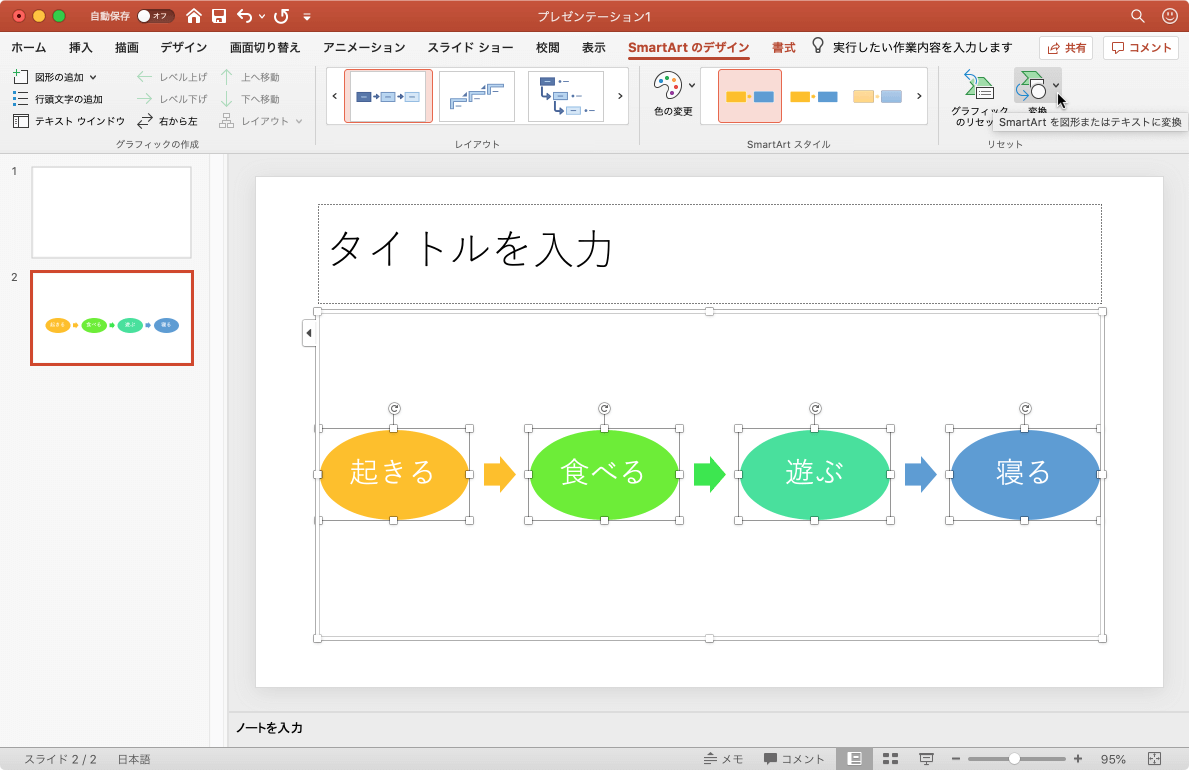This screenshot has height=770, width=1189.
Task: Open the 表示 tab
Action: click(594, 48)
